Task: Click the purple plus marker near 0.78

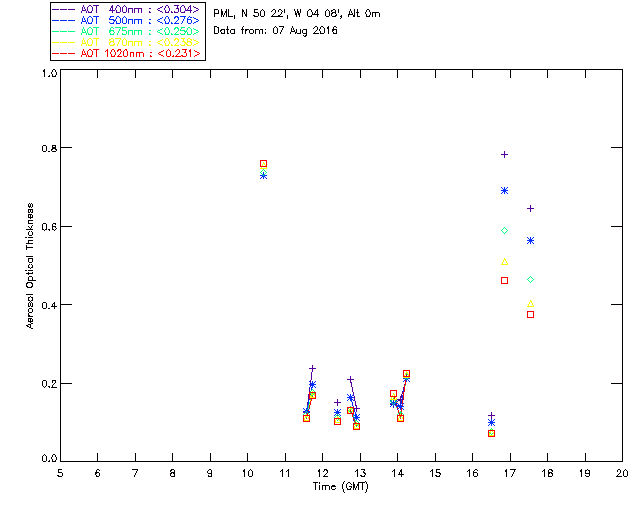Action: (x=504, y=154)
